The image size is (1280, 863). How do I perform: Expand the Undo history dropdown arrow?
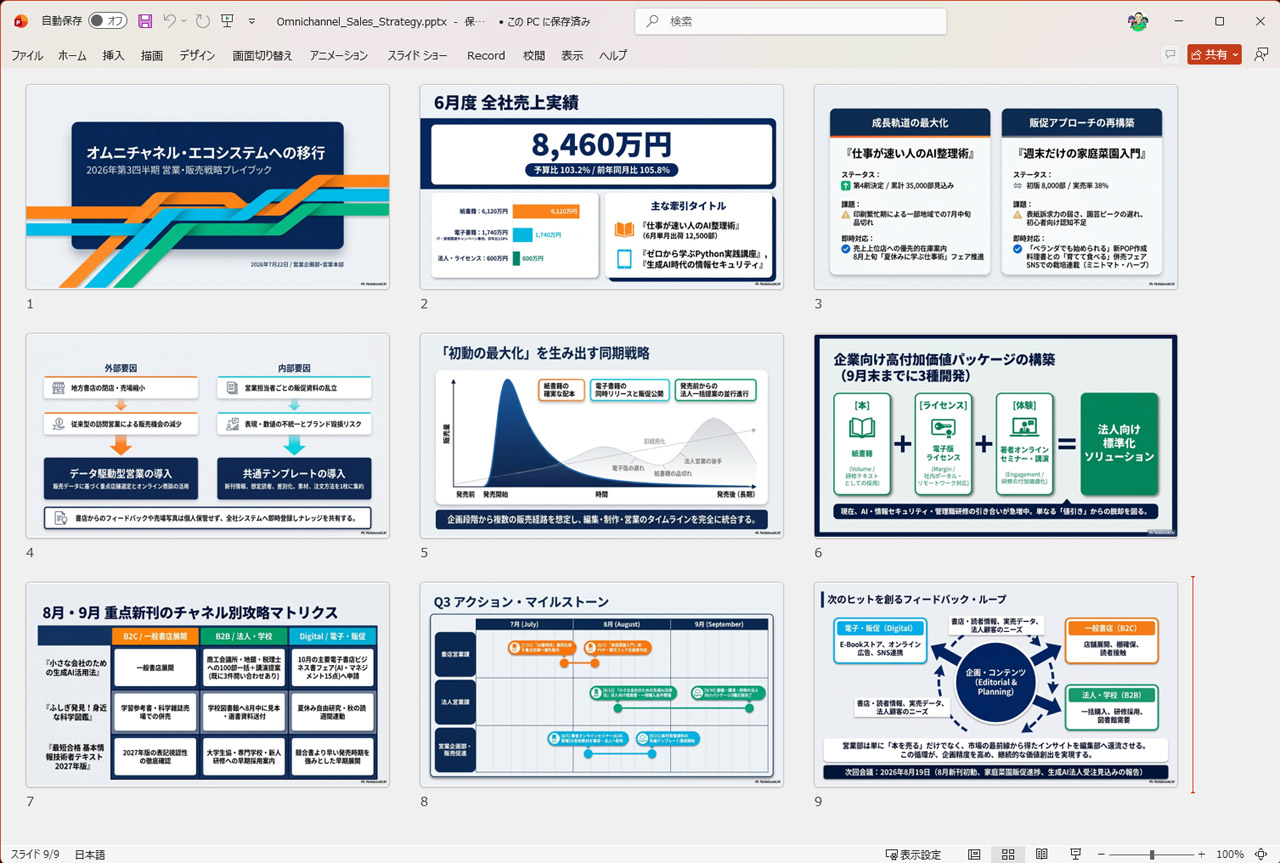(185, 21)
